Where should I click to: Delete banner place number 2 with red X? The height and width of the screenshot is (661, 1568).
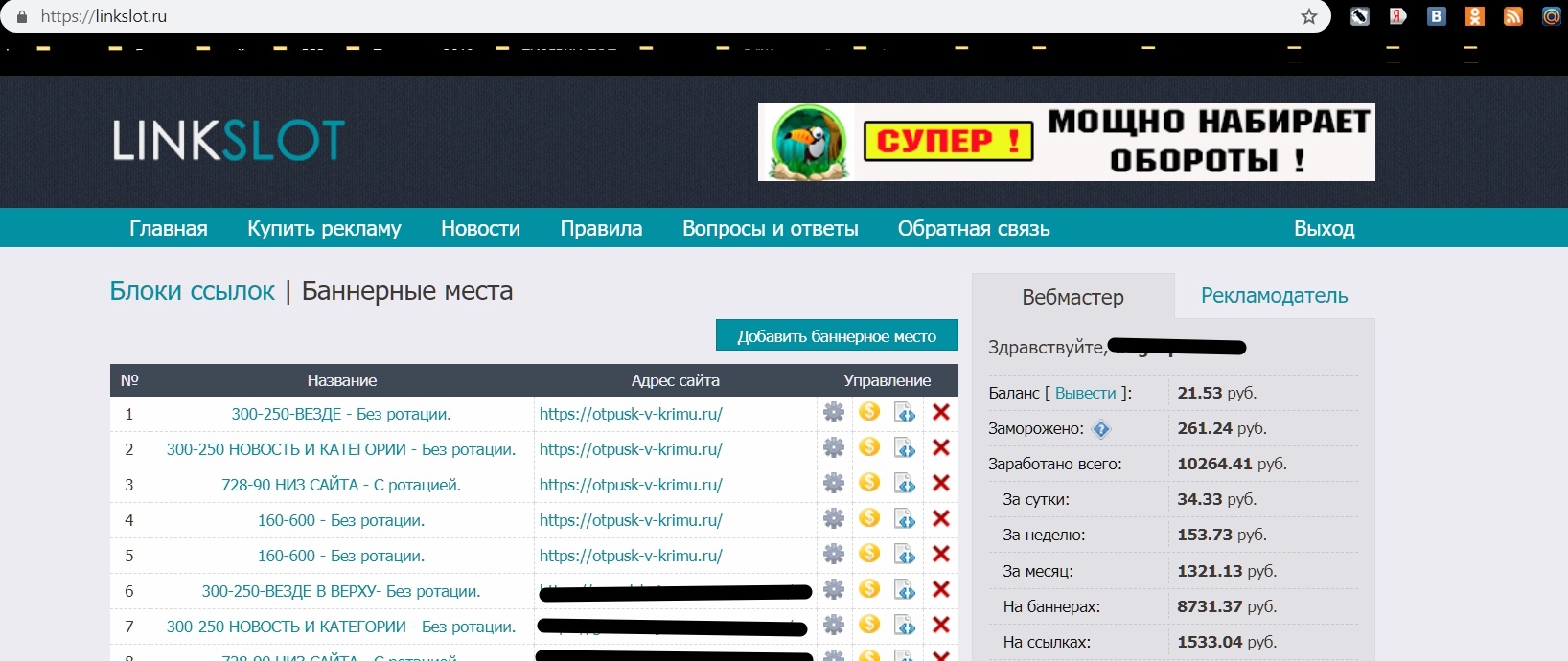[x=941, y=447]
